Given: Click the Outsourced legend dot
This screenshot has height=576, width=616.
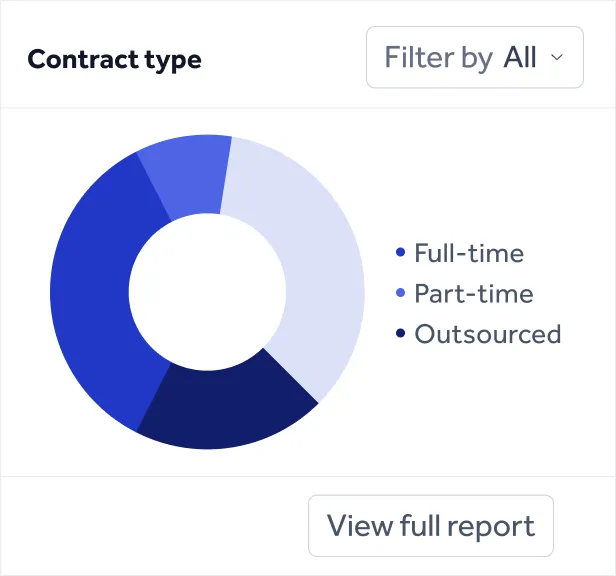Looking at the screenshot, I should (x=401, y=334).
